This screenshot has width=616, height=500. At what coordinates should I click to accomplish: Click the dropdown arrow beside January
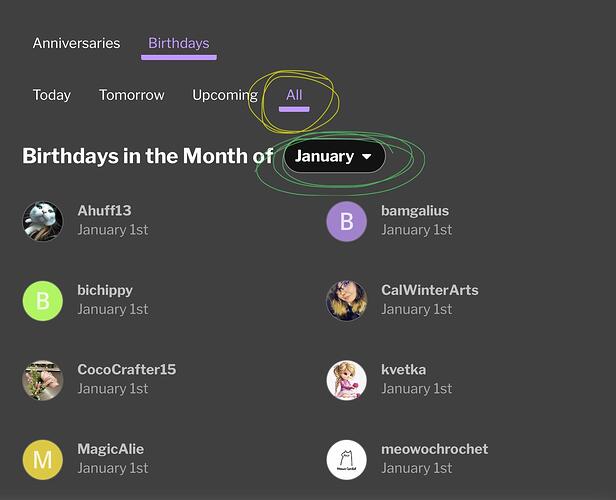click(x=367, y=157)
